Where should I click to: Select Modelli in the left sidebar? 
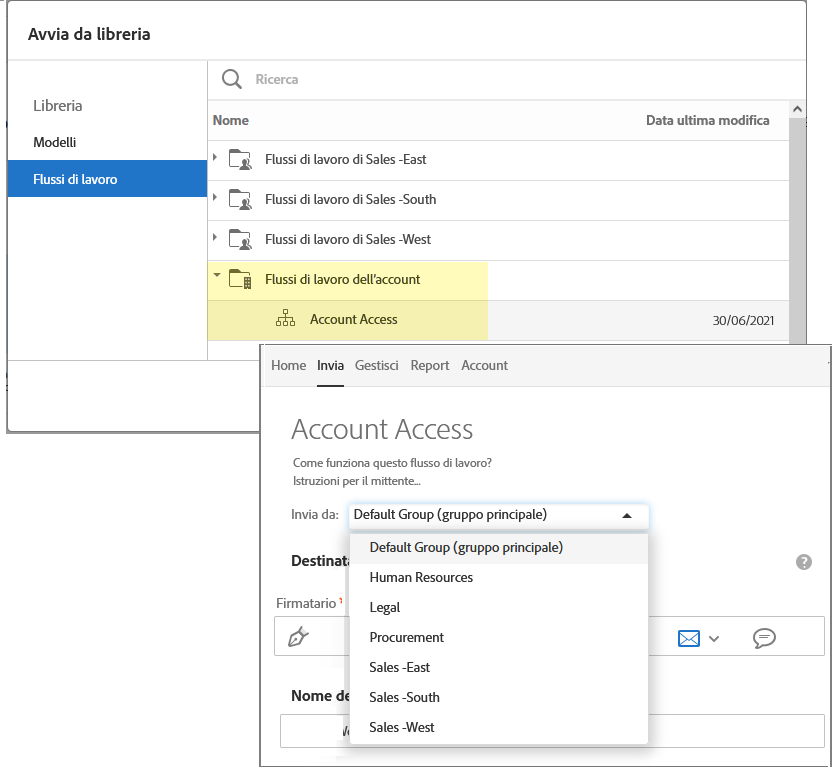(x=55, y=142)
